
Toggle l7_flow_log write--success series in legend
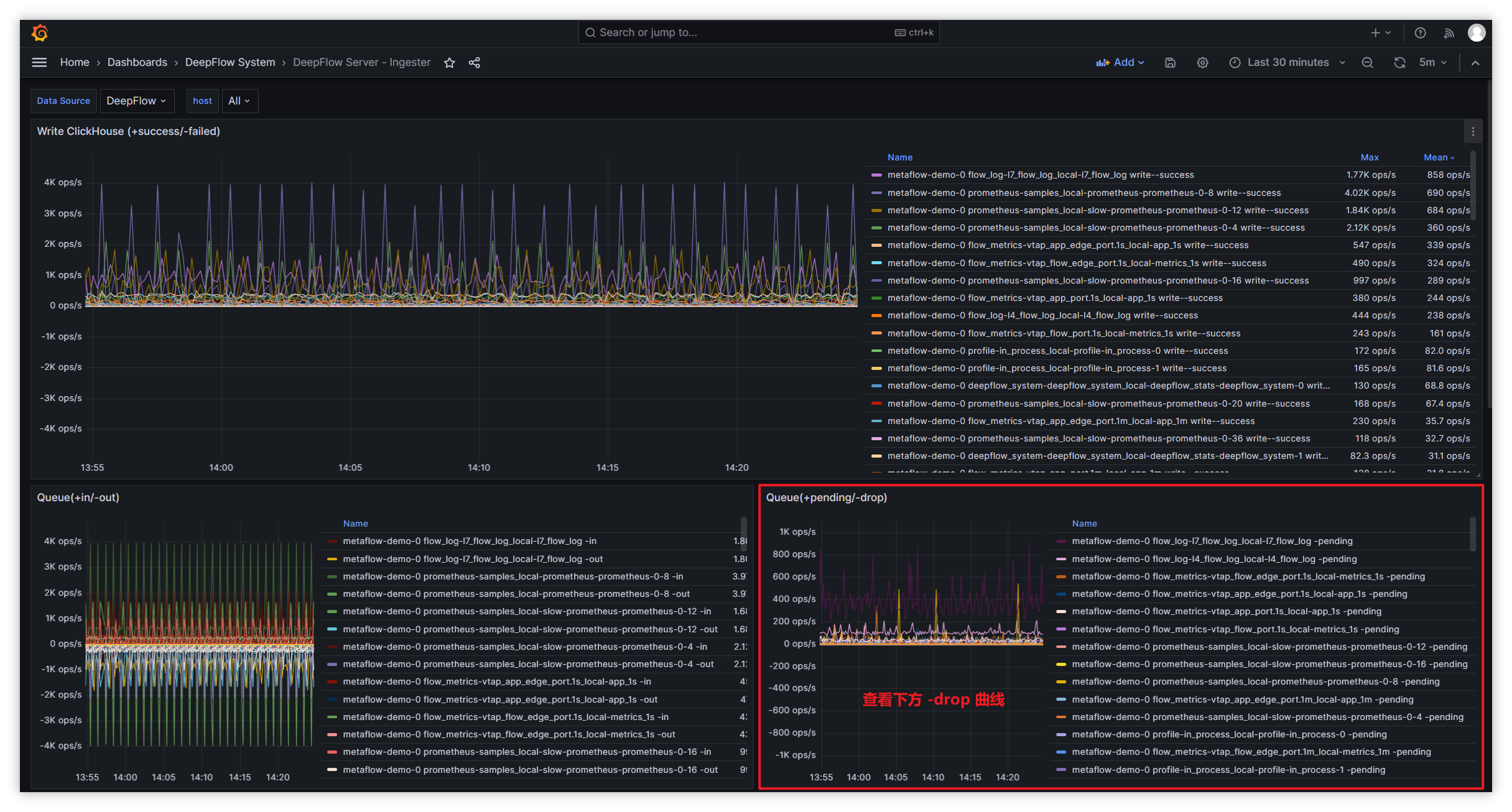(x=1040, y=175)
